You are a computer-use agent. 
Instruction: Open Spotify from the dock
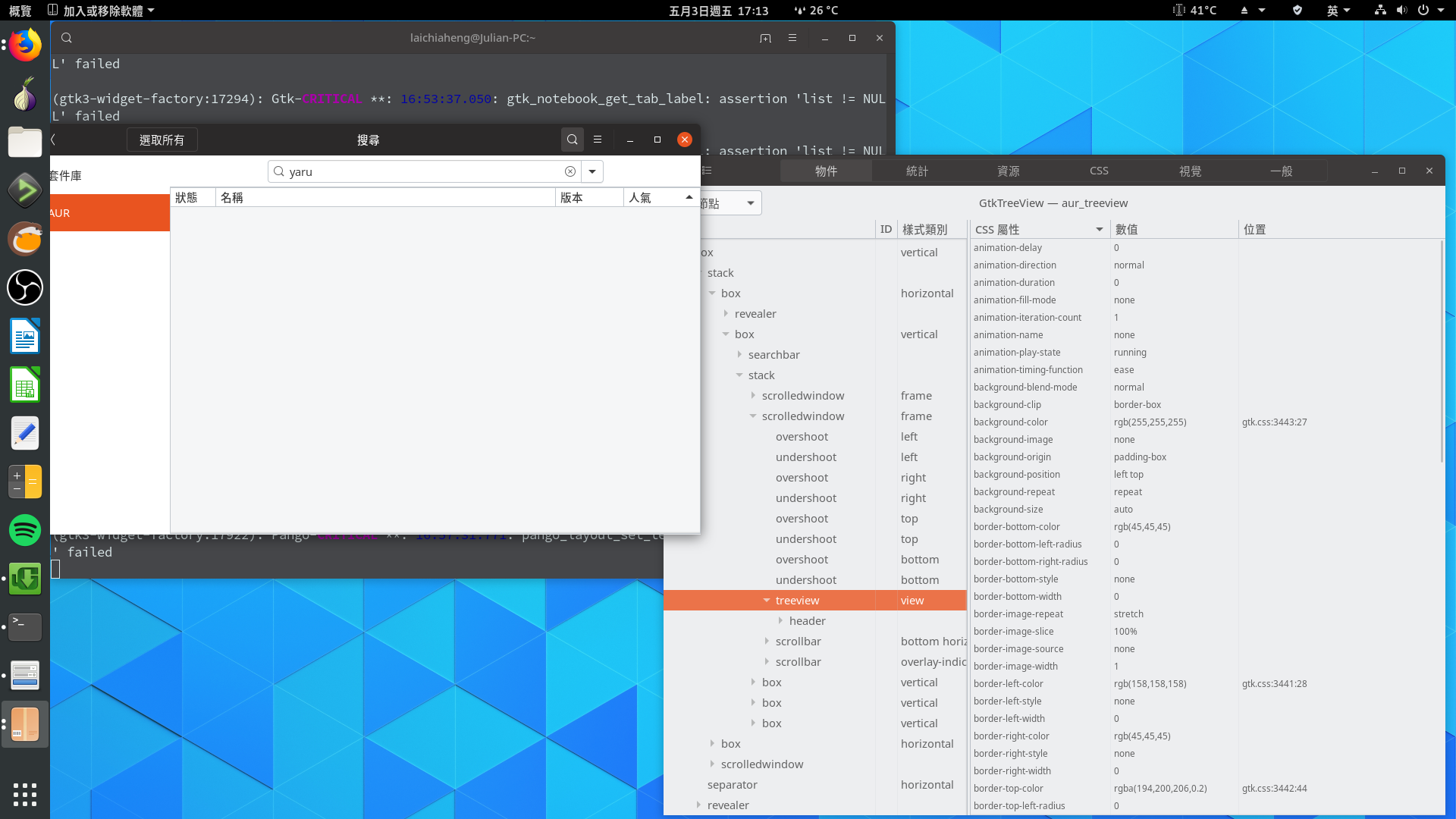pyautogui.click(x=25, y=530)
